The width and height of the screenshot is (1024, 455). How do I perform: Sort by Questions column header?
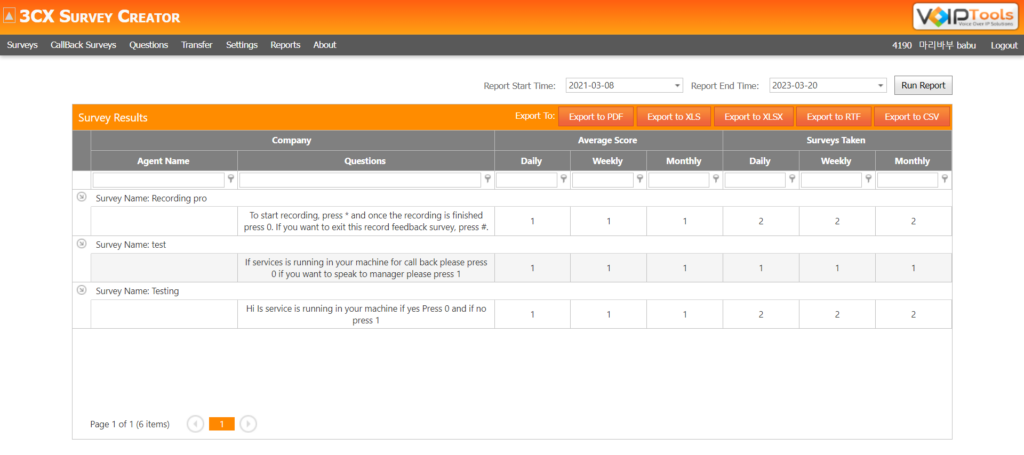point(366,161)
